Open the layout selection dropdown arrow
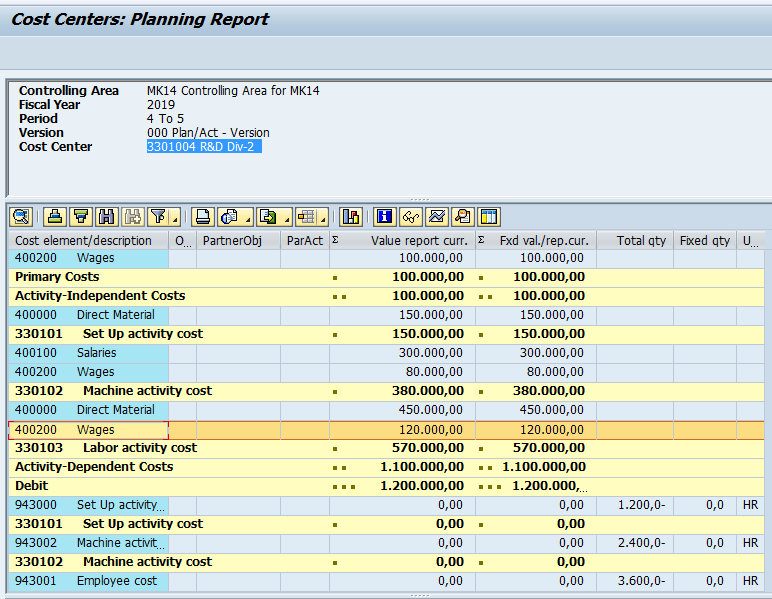Image resolution: width=772 pixels, height=599 pixels. pos(323,219)
